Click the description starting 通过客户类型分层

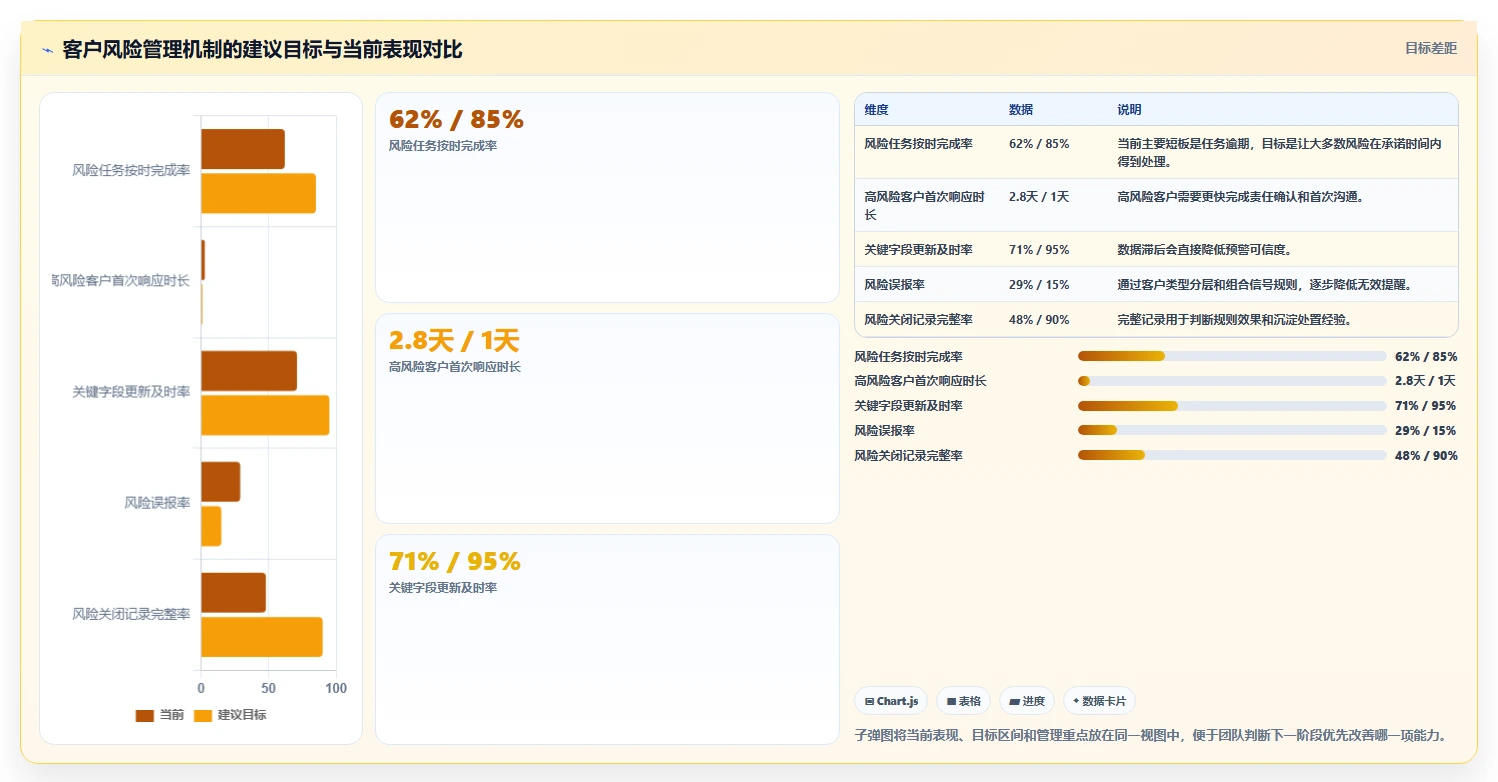coord(1265,285)
